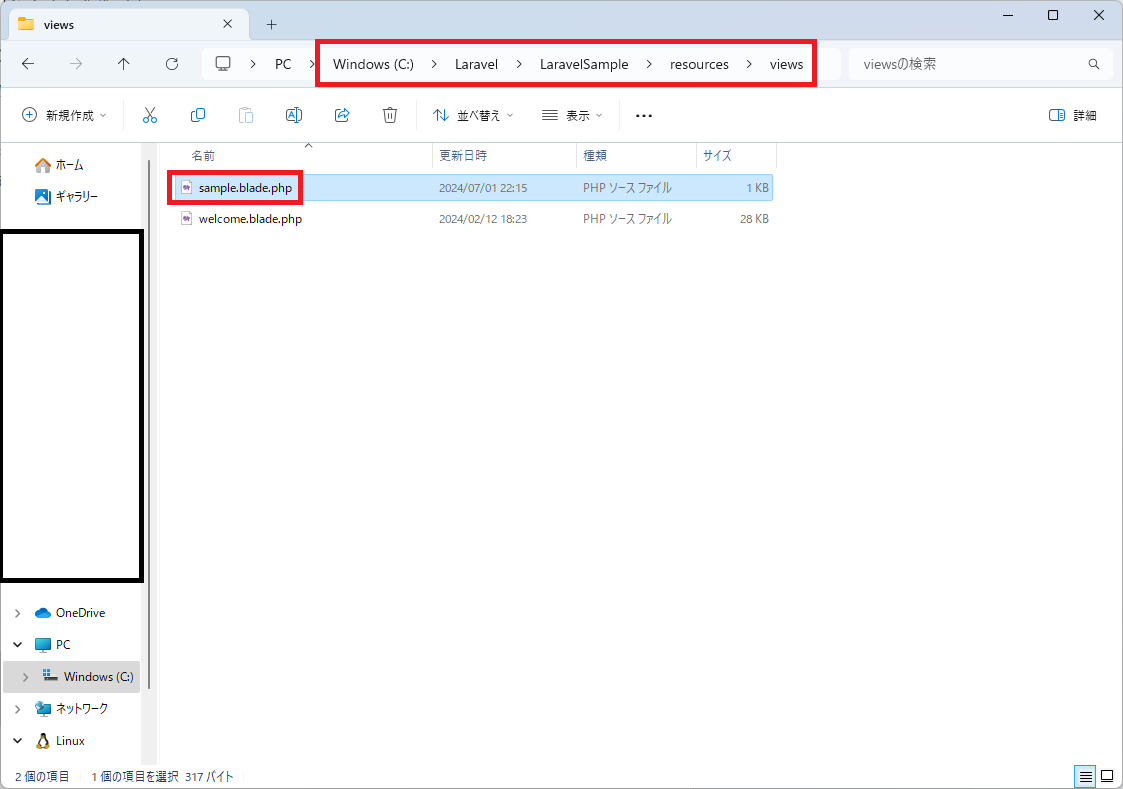Click the Copy icon in toolbar
Image resolution: width=1123 pixels, height=789 pixels.
tap(198, 115)
